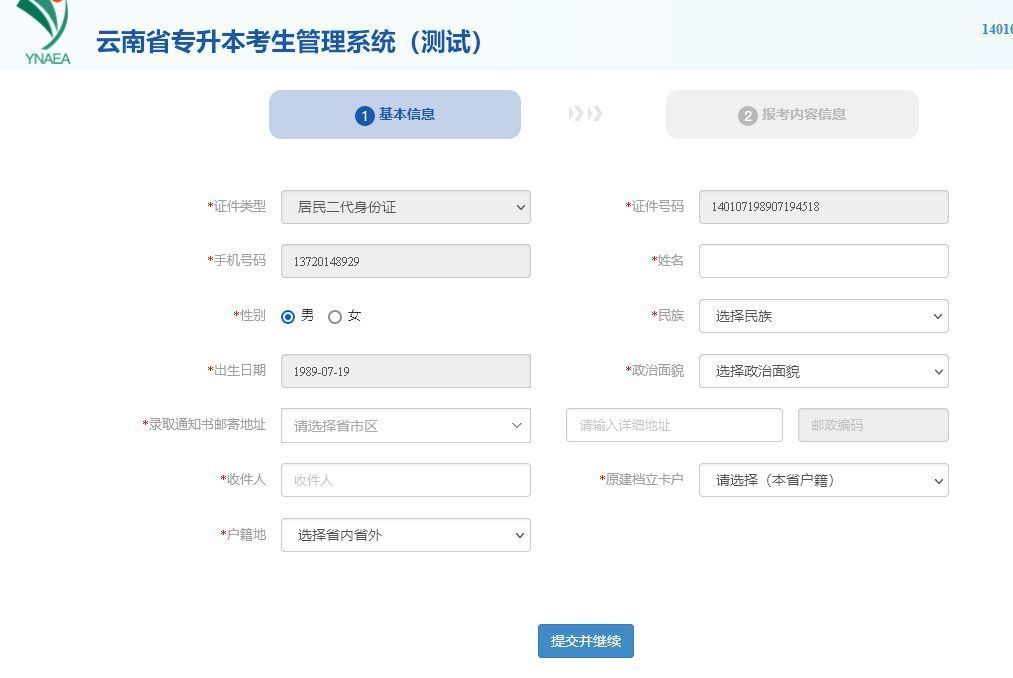
Task: Select the 女 gender radio button
Action: coord(335,317)
